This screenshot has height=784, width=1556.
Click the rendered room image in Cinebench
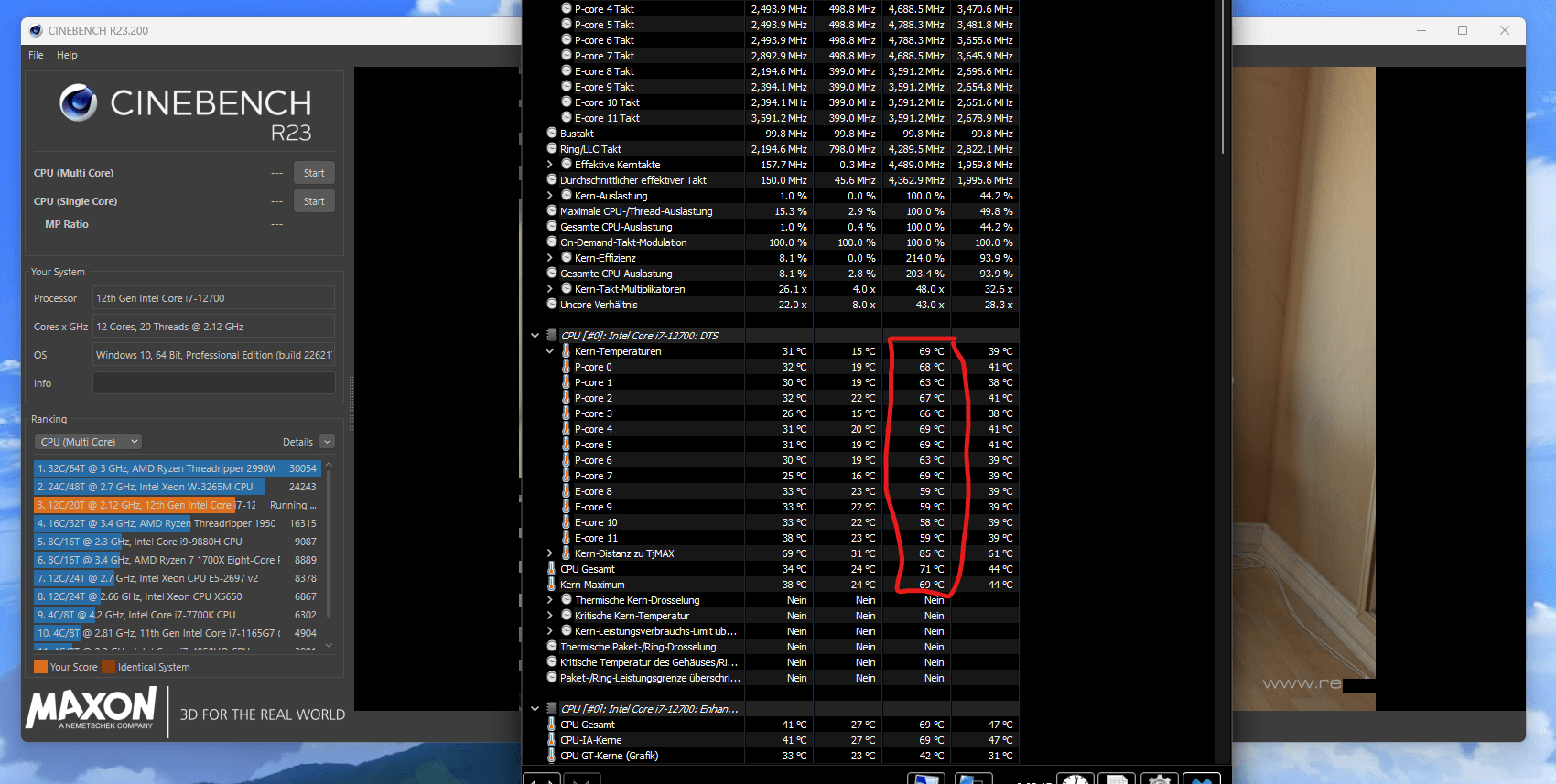[1302, 389]
